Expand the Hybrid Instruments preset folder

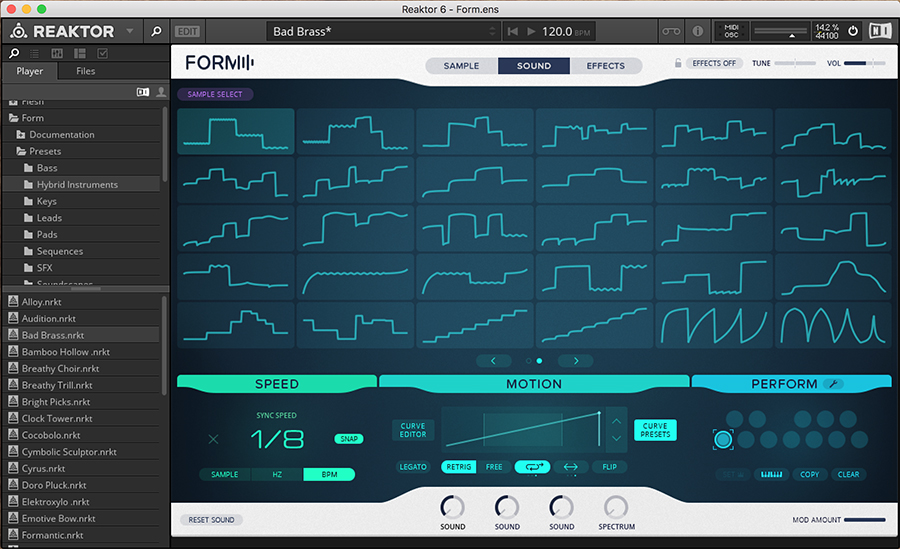coord(77,185)
